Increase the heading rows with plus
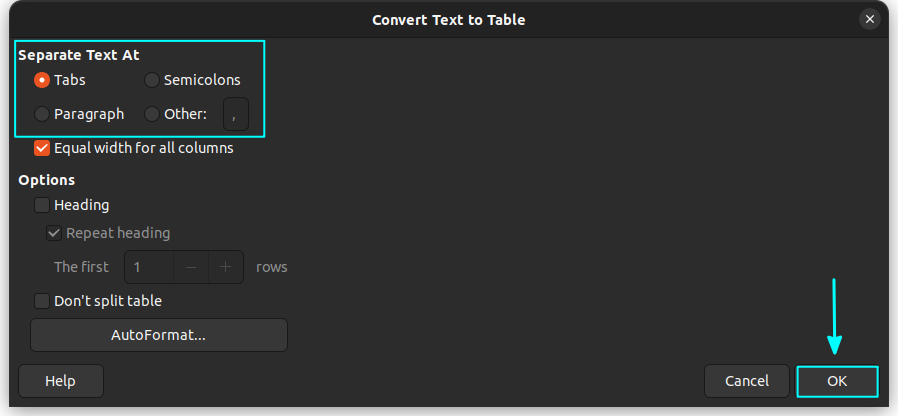This screenshot has height=416, width=898. pos(226,267)
